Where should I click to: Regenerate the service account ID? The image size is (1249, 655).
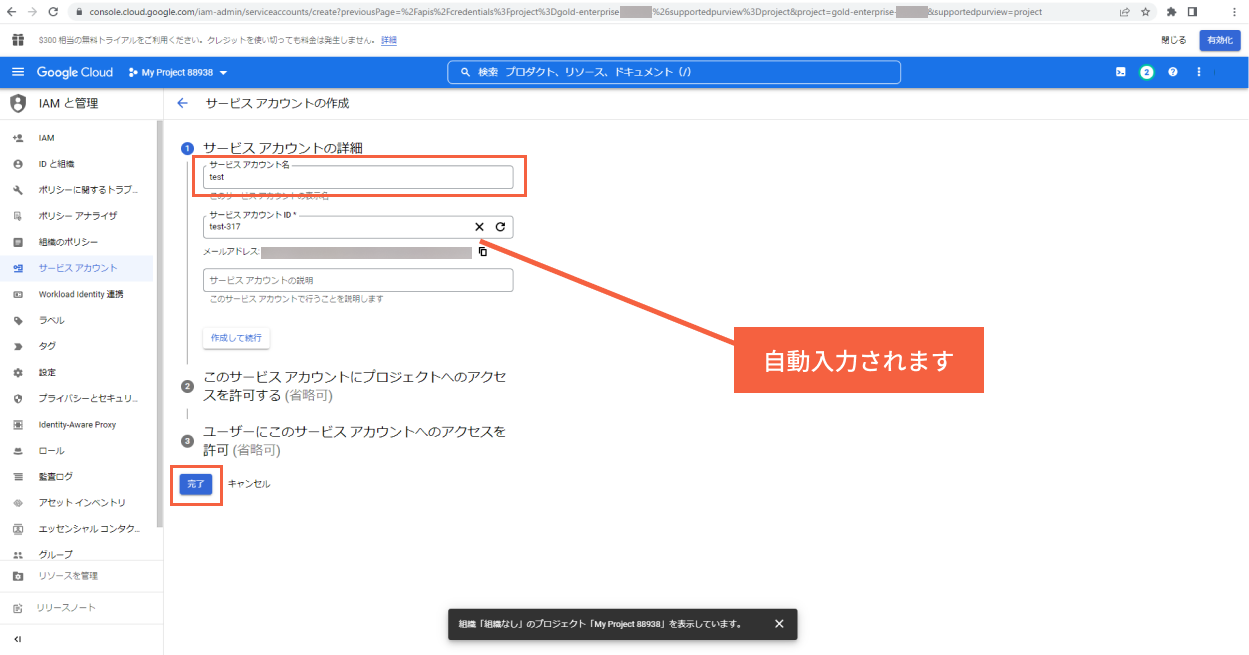point(500,227)
